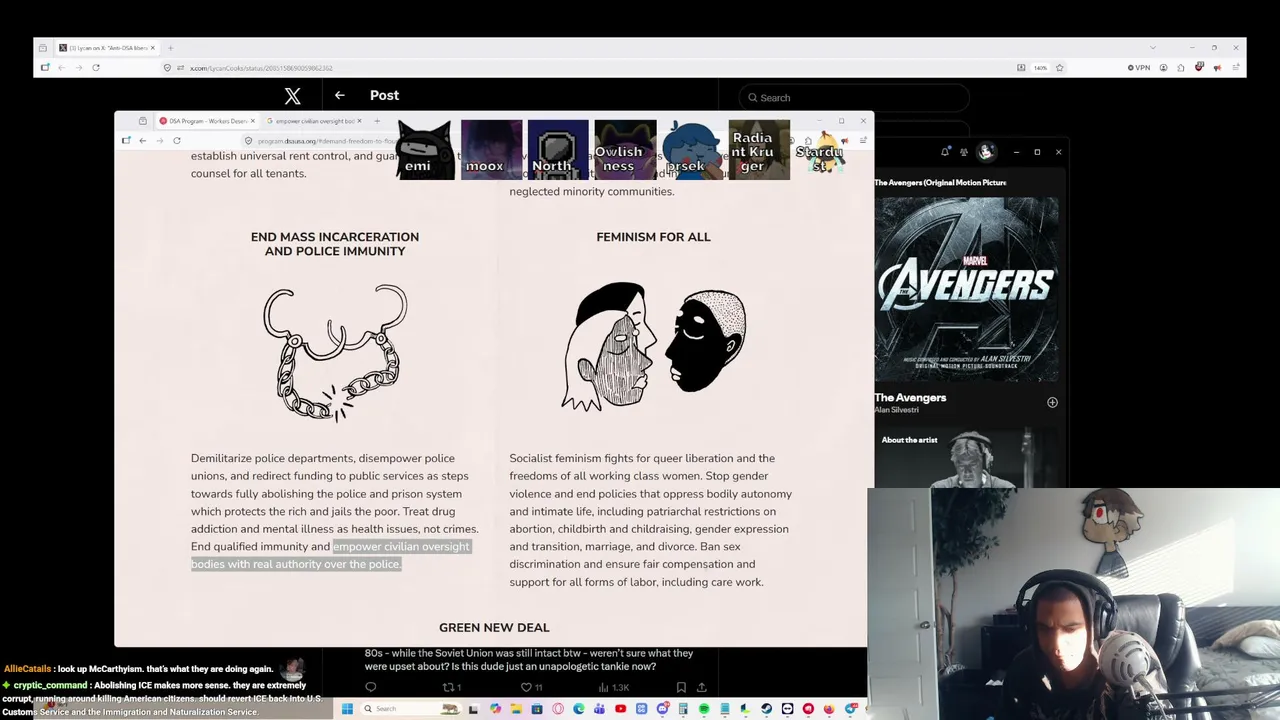Select the 'Owlishness' avatar in overlay

tap(625, 150)
